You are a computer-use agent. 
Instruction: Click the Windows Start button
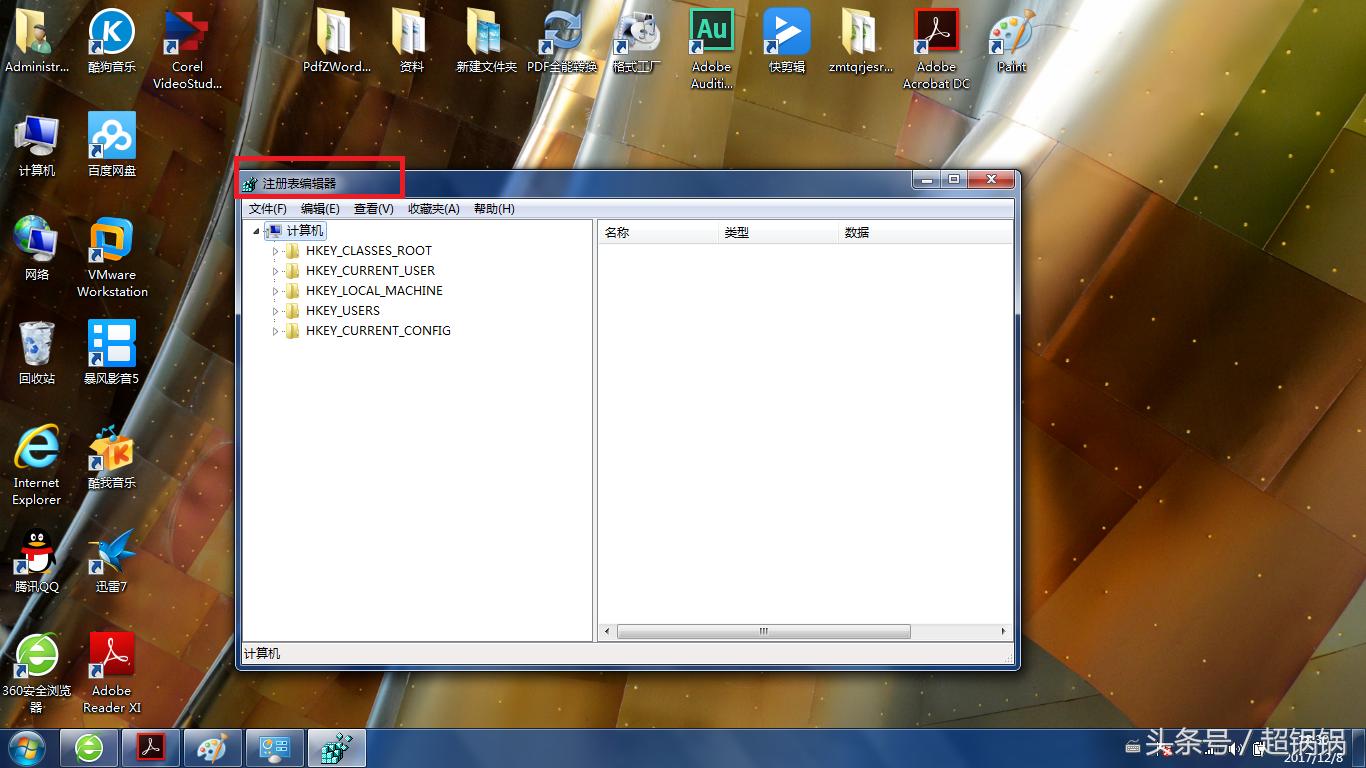coord(26,747)
